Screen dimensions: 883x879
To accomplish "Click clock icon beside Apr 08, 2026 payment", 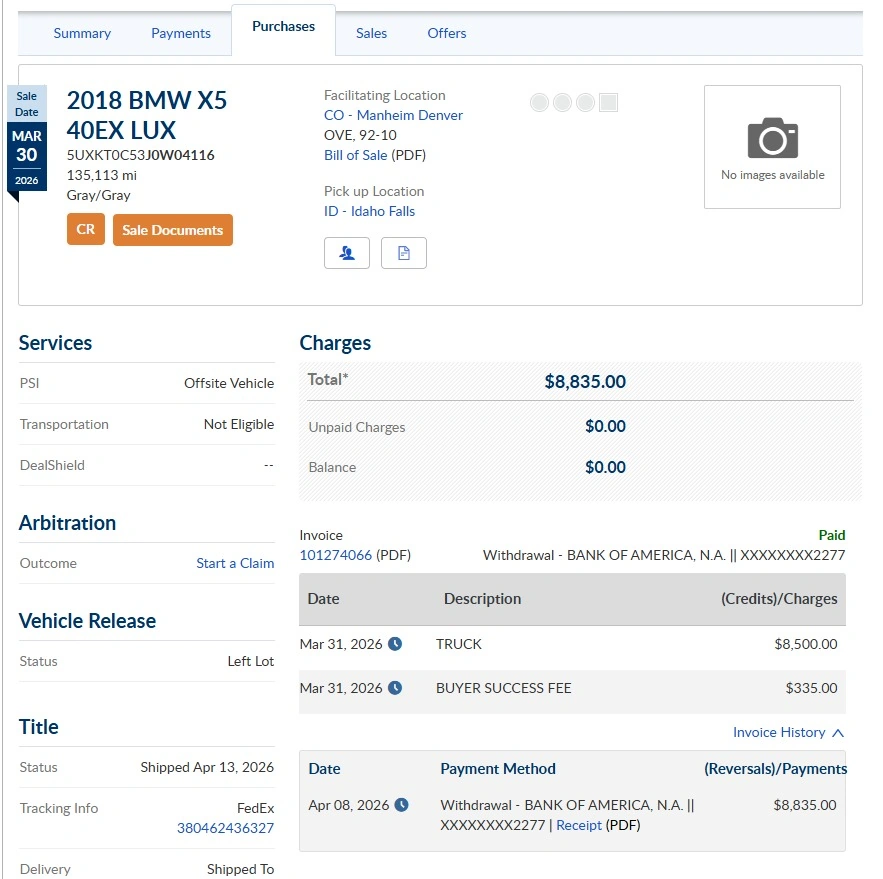I will (402, 805).
